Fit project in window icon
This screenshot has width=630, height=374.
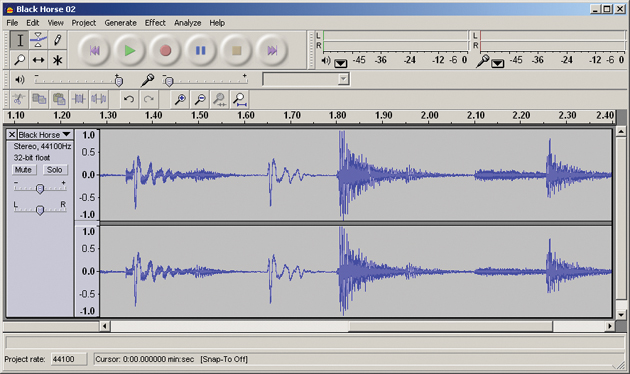pos(240,99)
